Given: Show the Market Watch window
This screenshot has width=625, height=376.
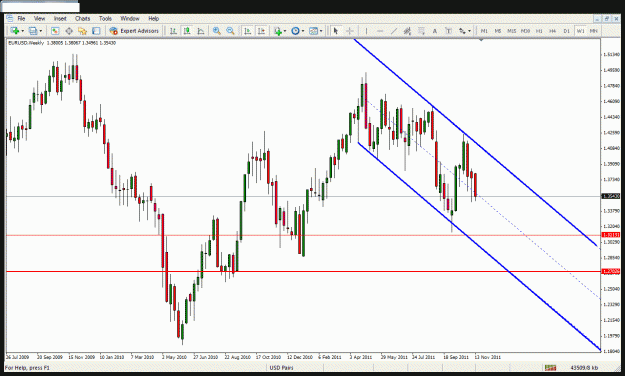Looking at the screenshot, I should pyautogui.click(x=55, y=31).
